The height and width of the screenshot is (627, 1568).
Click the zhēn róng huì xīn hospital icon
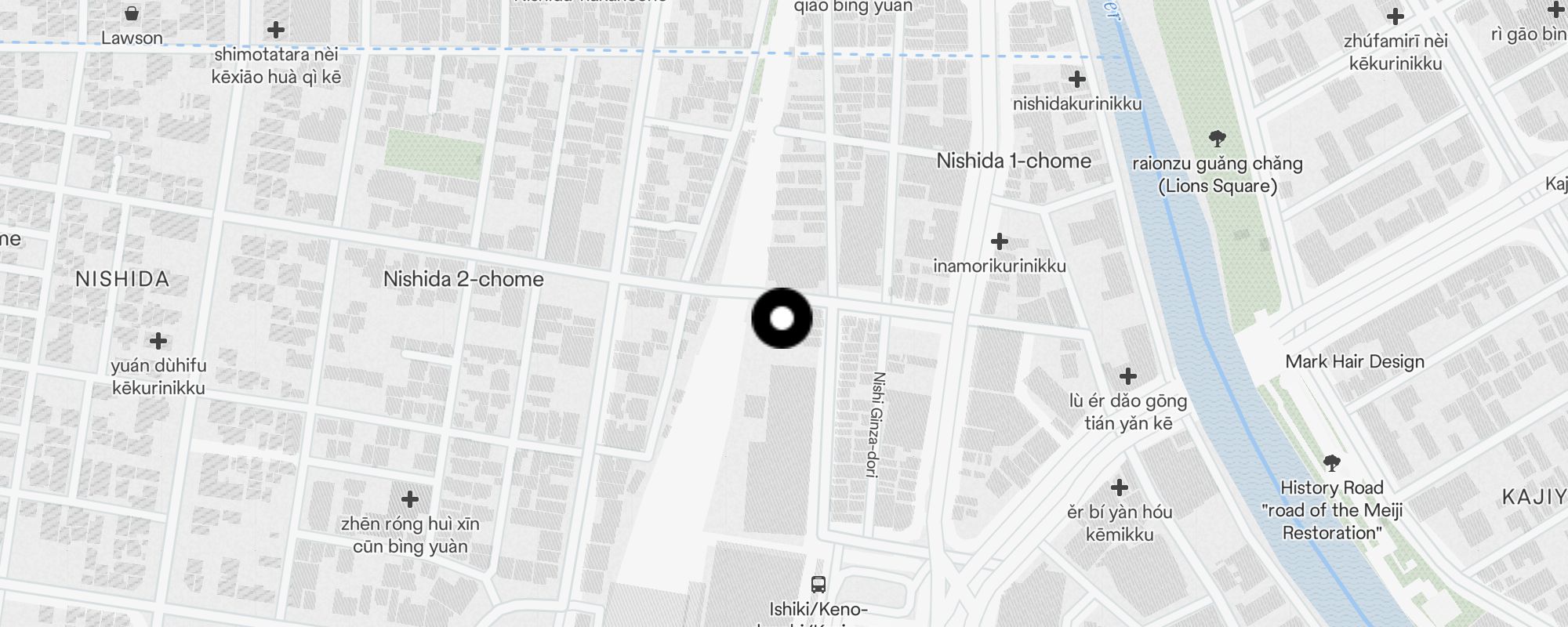coord(409,498)
